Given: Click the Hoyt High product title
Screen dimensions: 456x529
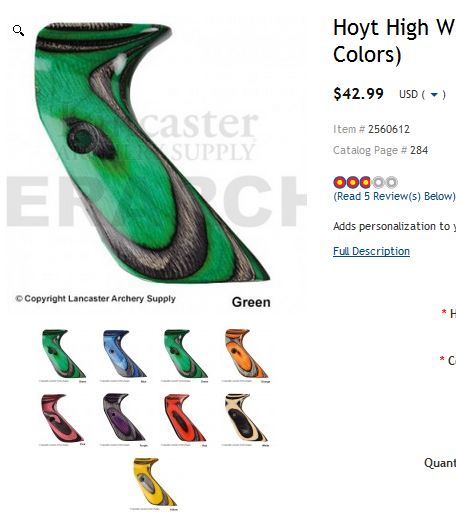Looking at the screenshot, I should click(x=394, y=40).
